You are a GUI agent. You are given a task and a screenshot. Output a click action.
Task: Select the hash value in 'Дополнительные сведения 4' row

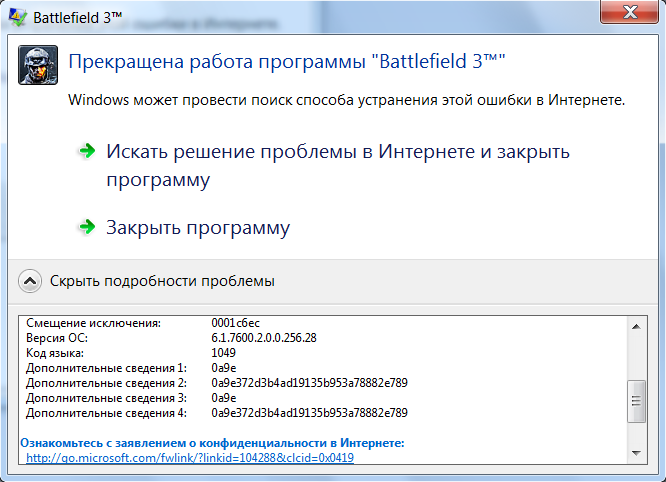[x=309, y=413]
